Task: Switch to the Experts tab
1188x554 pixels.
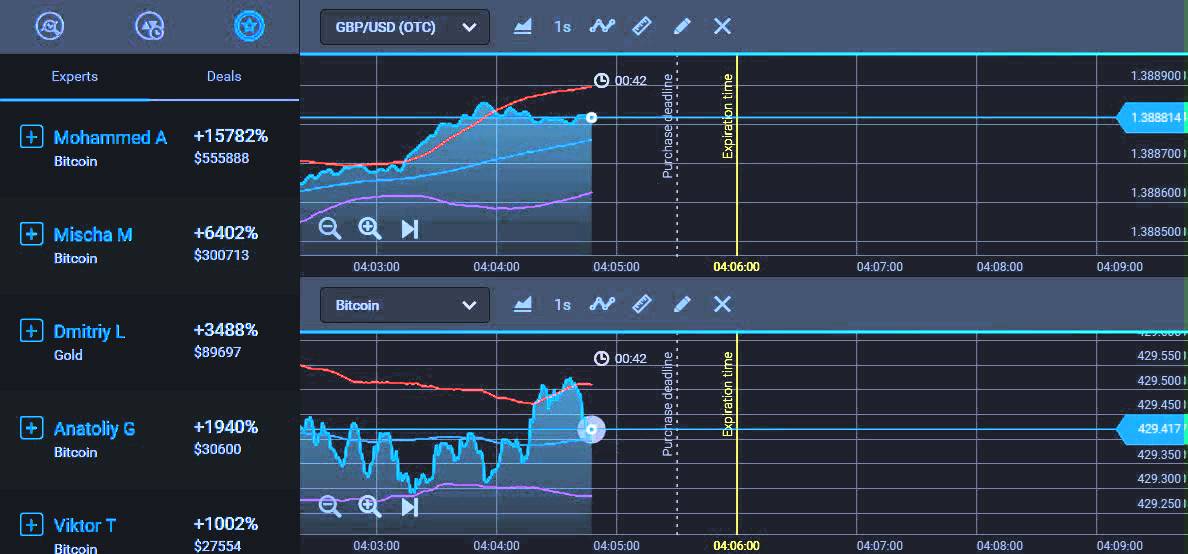Action: [x=74, y=77]
